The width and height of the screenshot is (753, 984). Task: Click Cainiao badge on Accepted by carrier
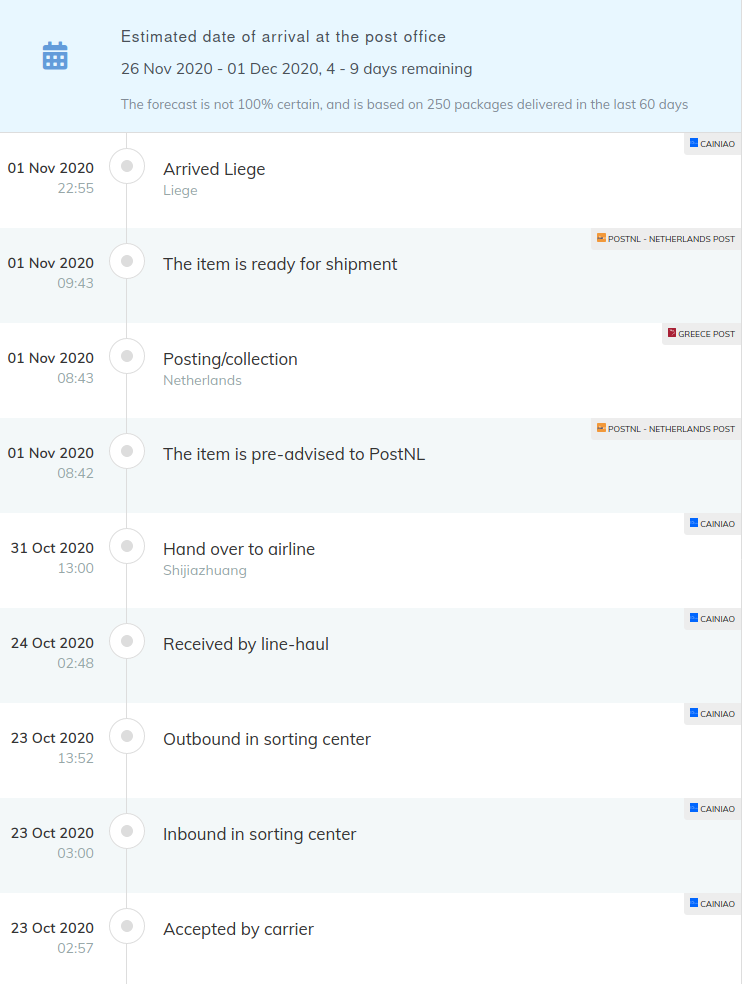[712, 904]
